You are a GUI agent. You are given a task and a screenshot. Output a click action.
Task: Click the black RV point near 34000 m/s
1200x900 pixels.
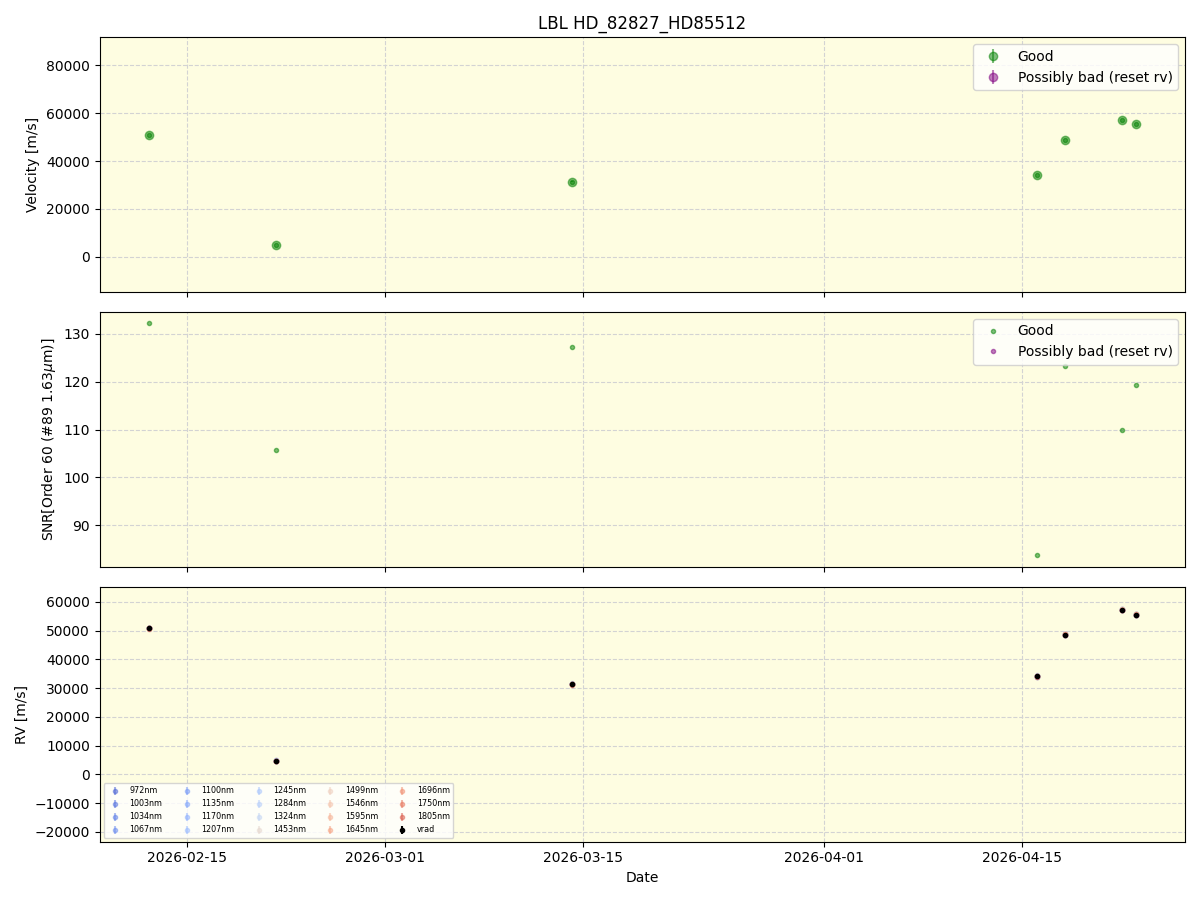coord(1037,676)
